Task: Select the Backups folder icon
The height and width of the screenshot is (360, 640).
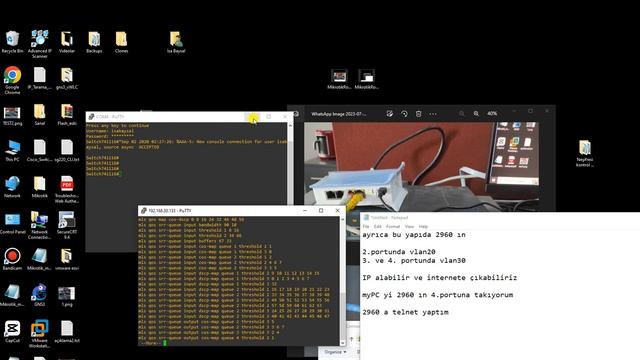Action: 94,42
